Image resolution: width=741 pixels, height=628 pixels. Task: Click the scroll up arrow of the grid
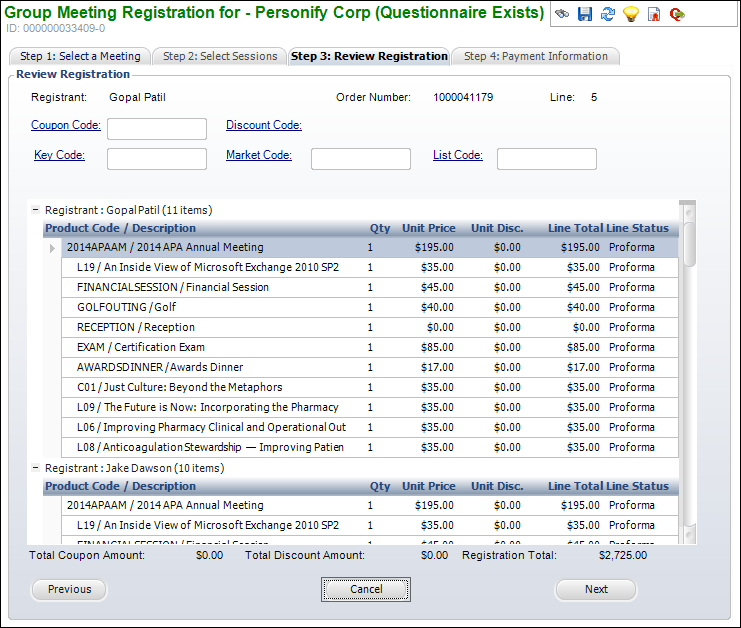pyautogui.click(x=689, y=212)
